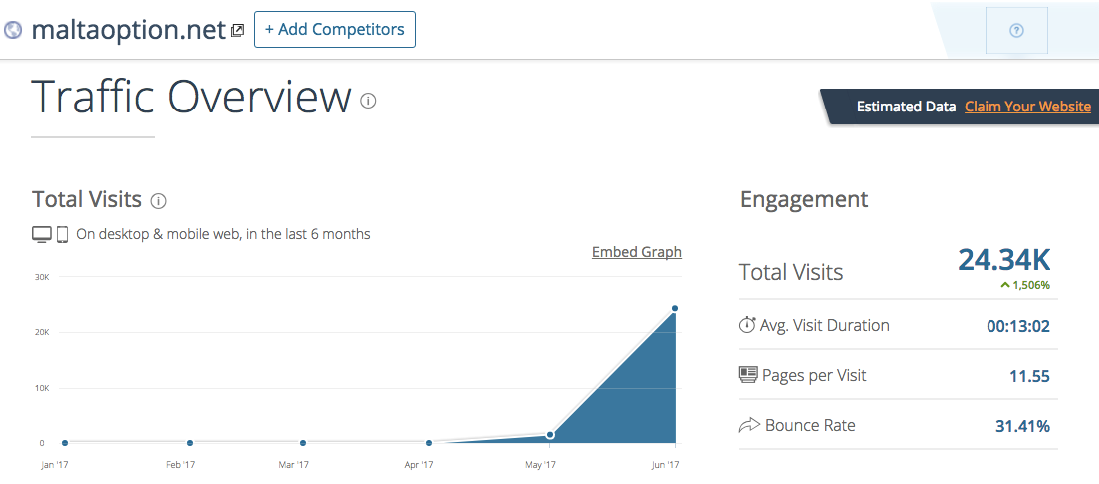Click Traffic Overview info icon

(x=368, y=102)
